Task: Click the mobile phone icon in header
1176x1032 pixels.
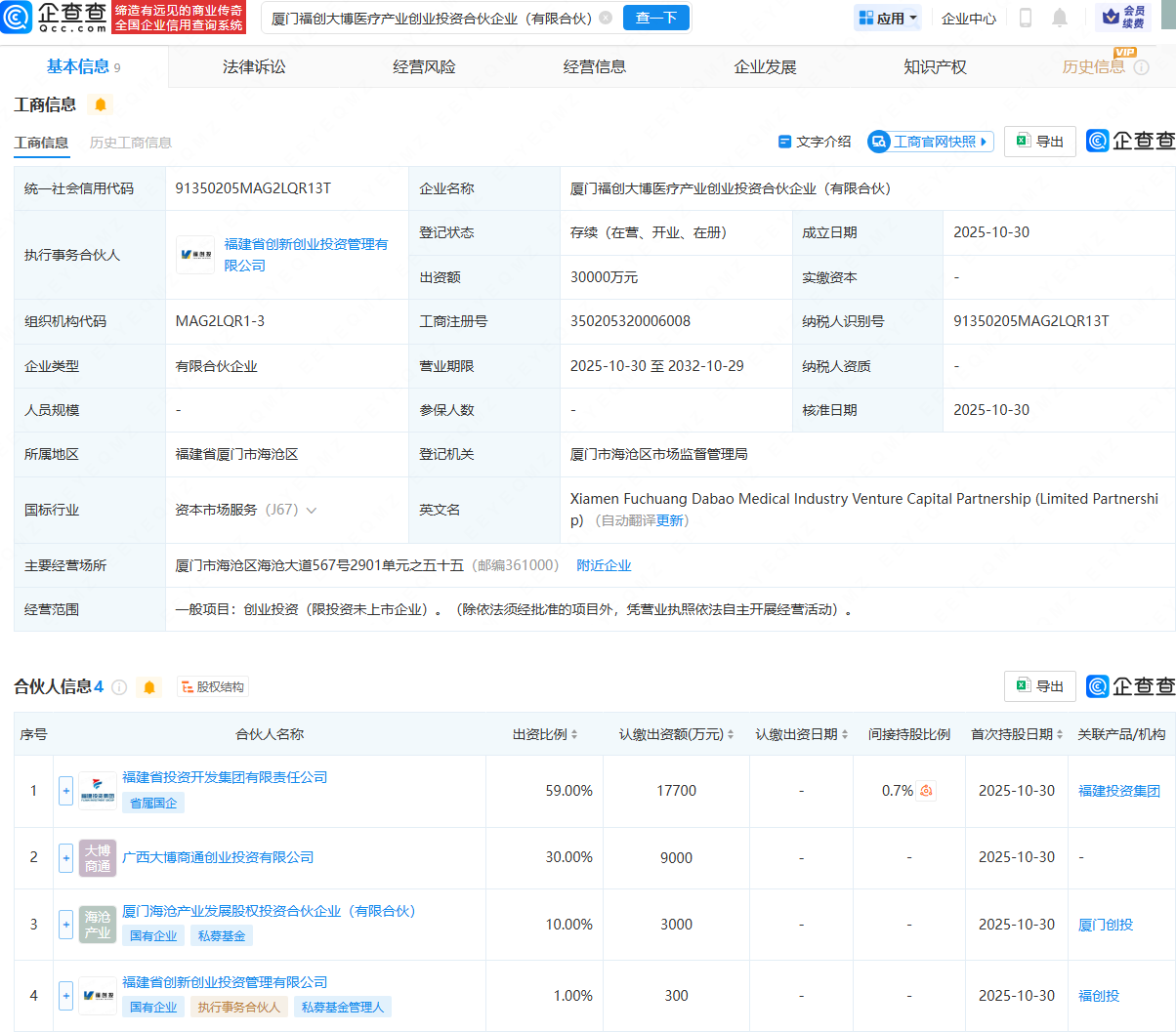Action: coord(1026,18)
